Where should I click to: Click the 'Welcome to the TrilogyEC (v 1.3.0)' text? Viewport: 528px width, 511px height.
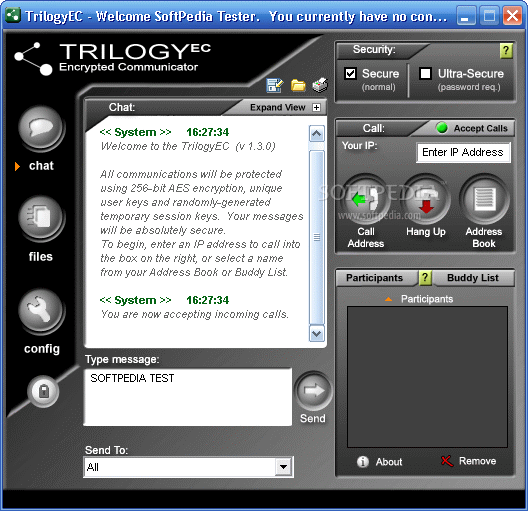click(188, 146)
